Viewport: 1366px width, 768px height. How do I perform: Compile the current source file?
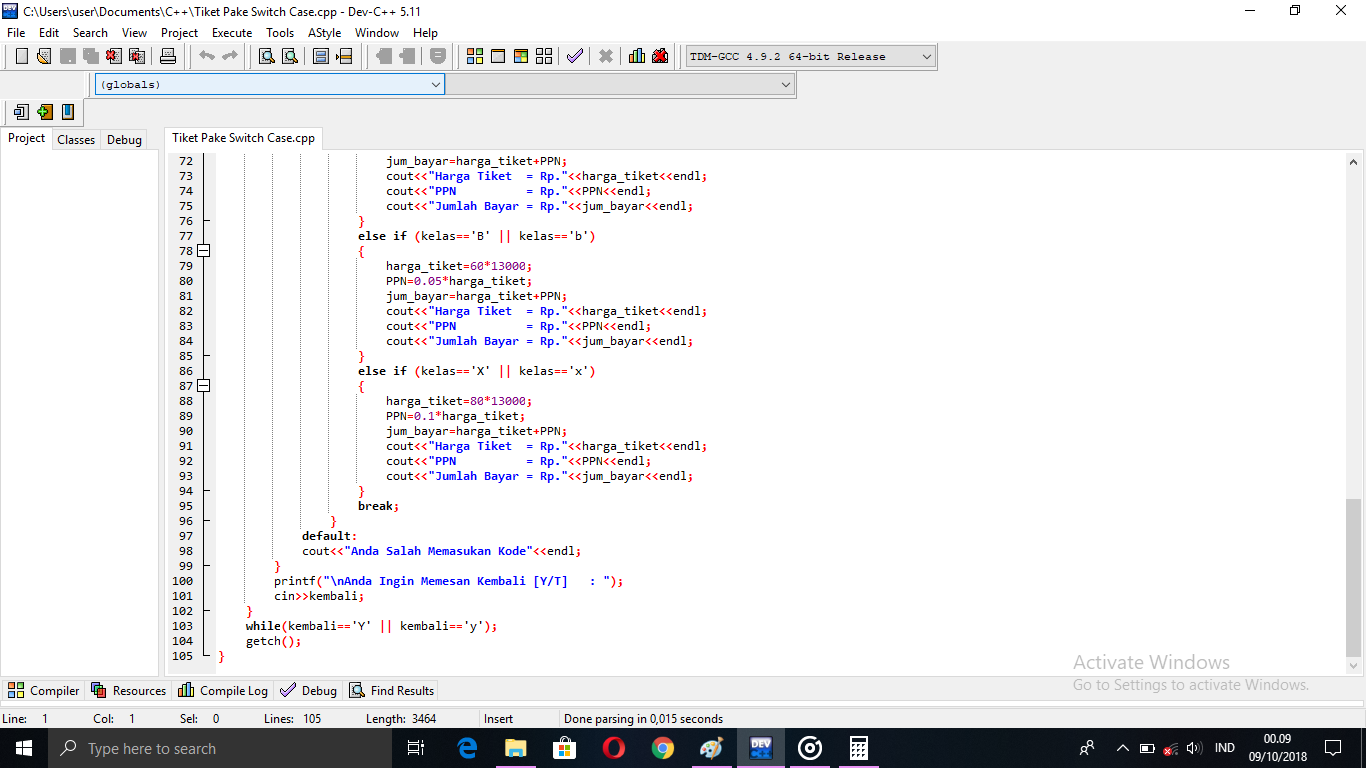pyautogui.click(x=475, y=56)
